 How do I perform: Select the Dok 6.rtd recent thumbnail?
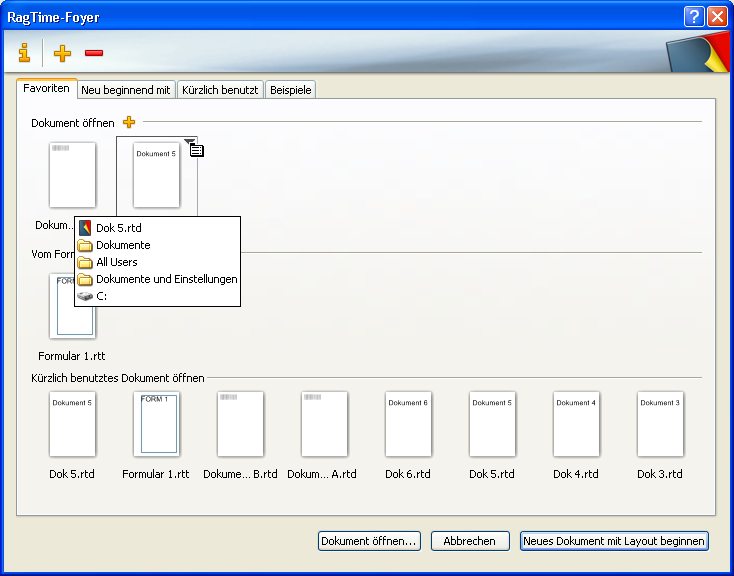coord(408,424)
